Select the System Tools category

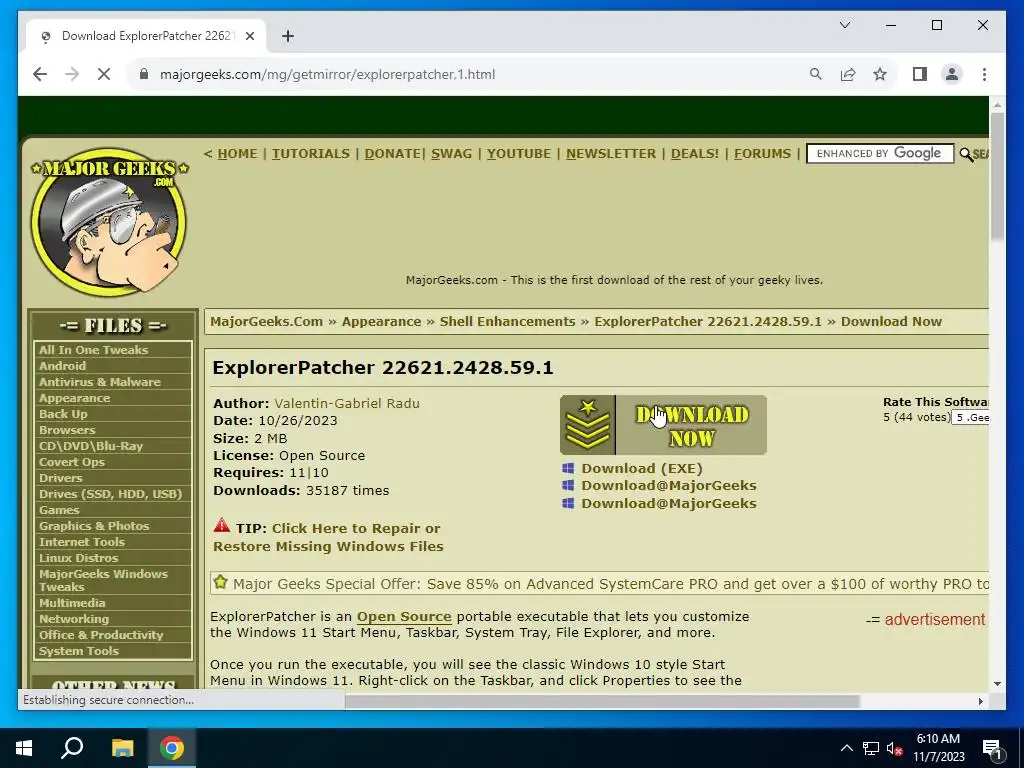click(113, 650)
